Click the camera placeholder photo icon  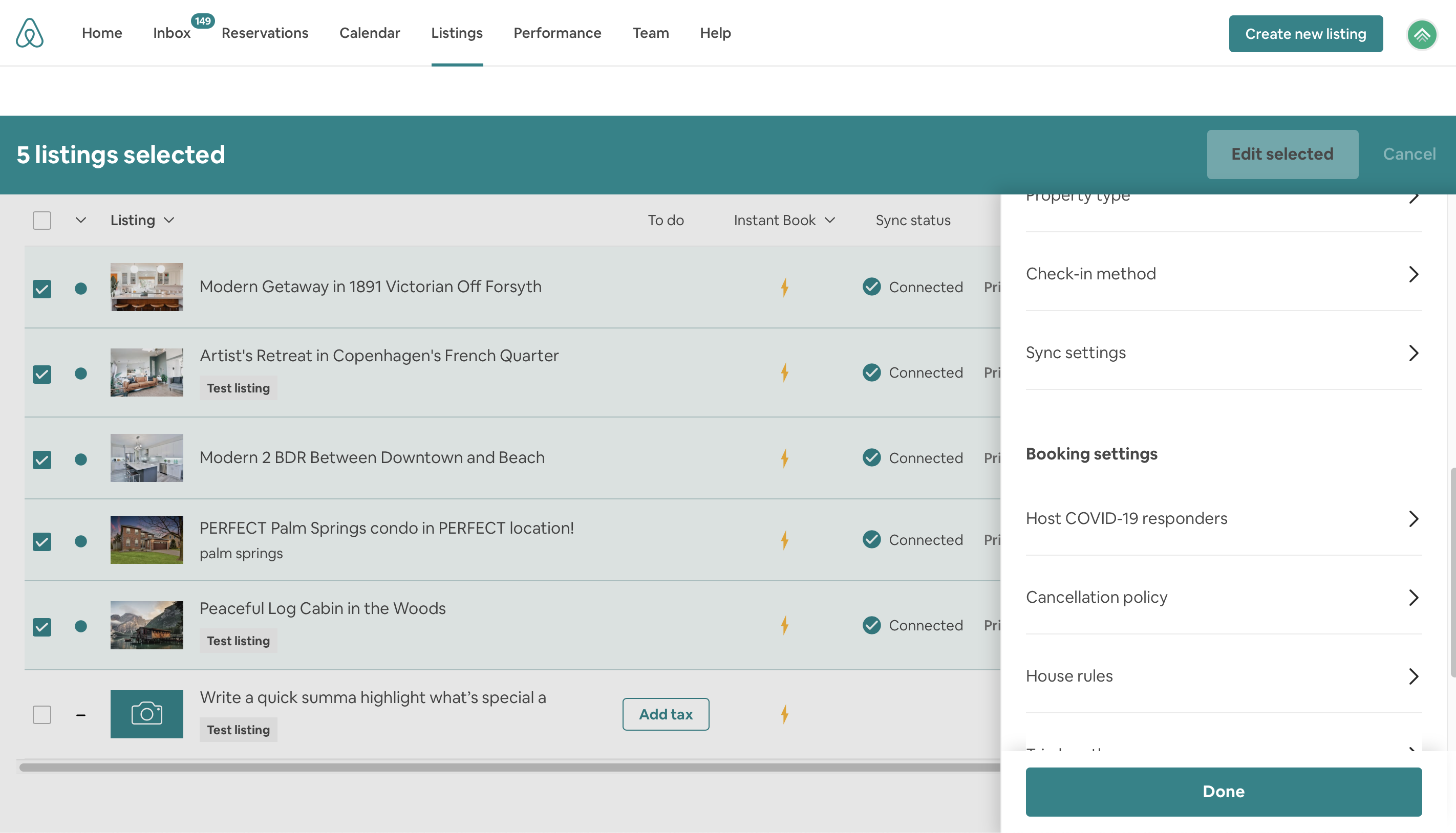[x=146, y=714]
